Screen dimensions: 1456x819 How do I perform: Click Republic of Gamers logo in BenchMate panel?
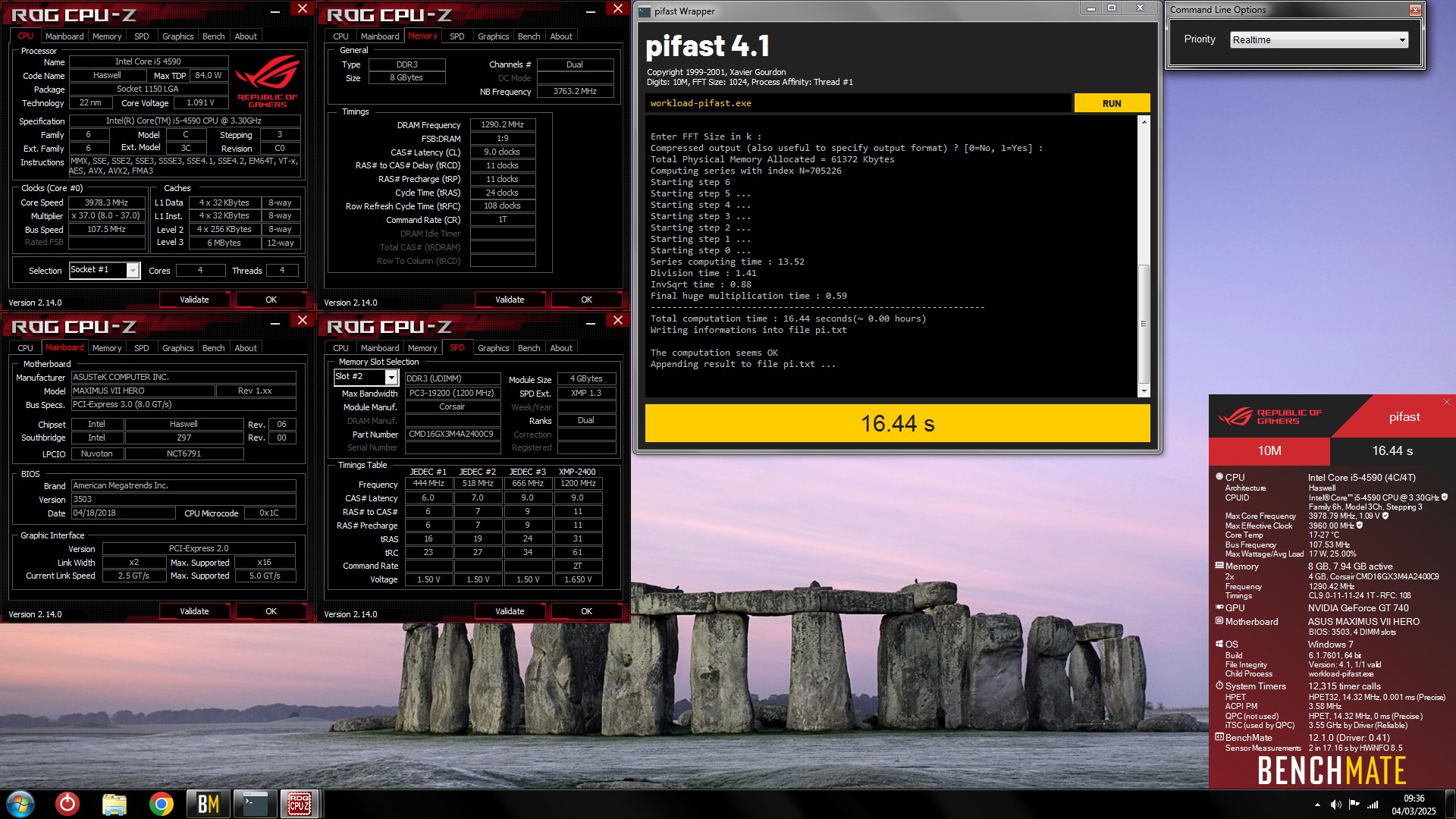click(1269, 416)
